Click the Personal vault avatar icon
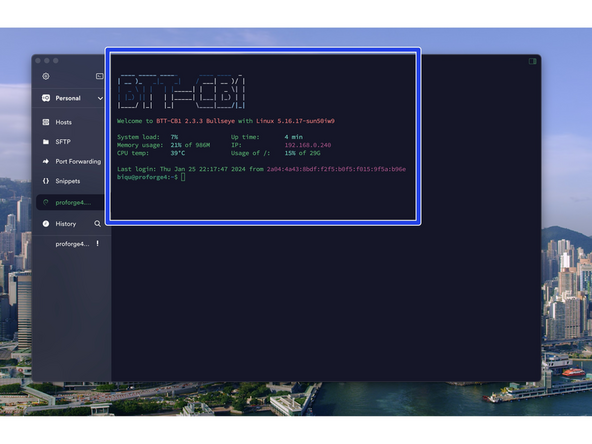 (46, 98)
